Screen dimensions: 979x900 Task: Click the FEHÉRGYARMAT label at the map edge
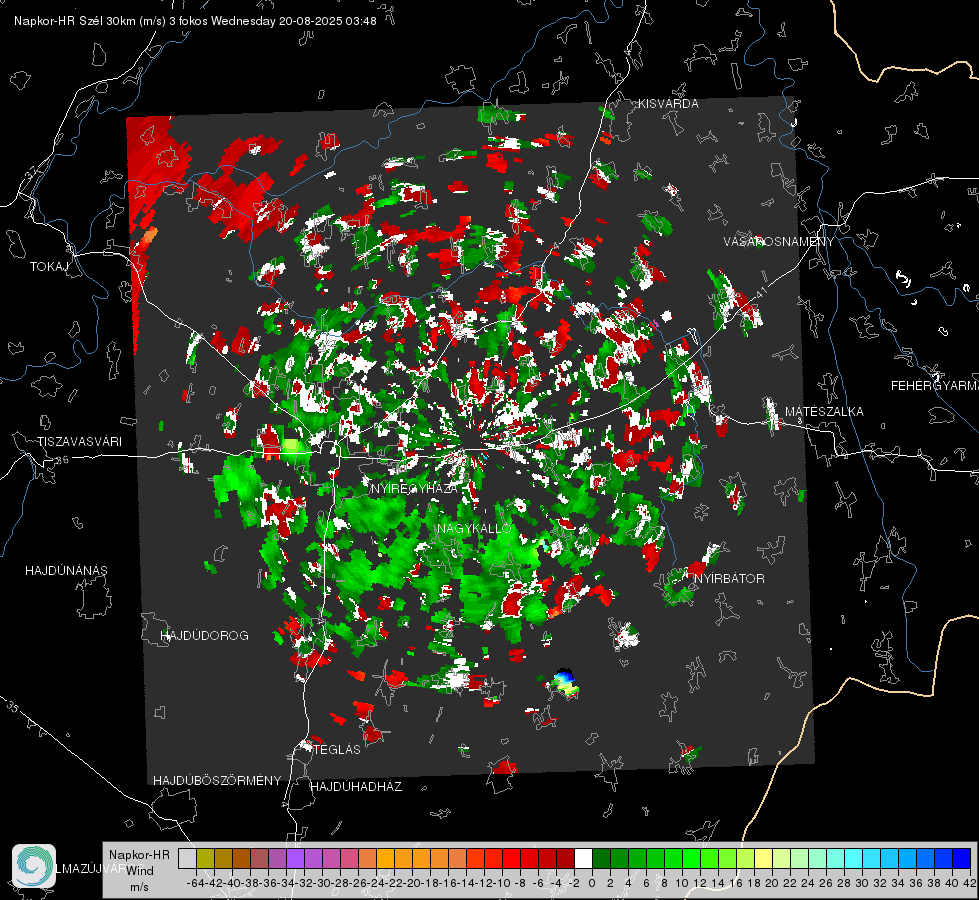coord(934,386)
